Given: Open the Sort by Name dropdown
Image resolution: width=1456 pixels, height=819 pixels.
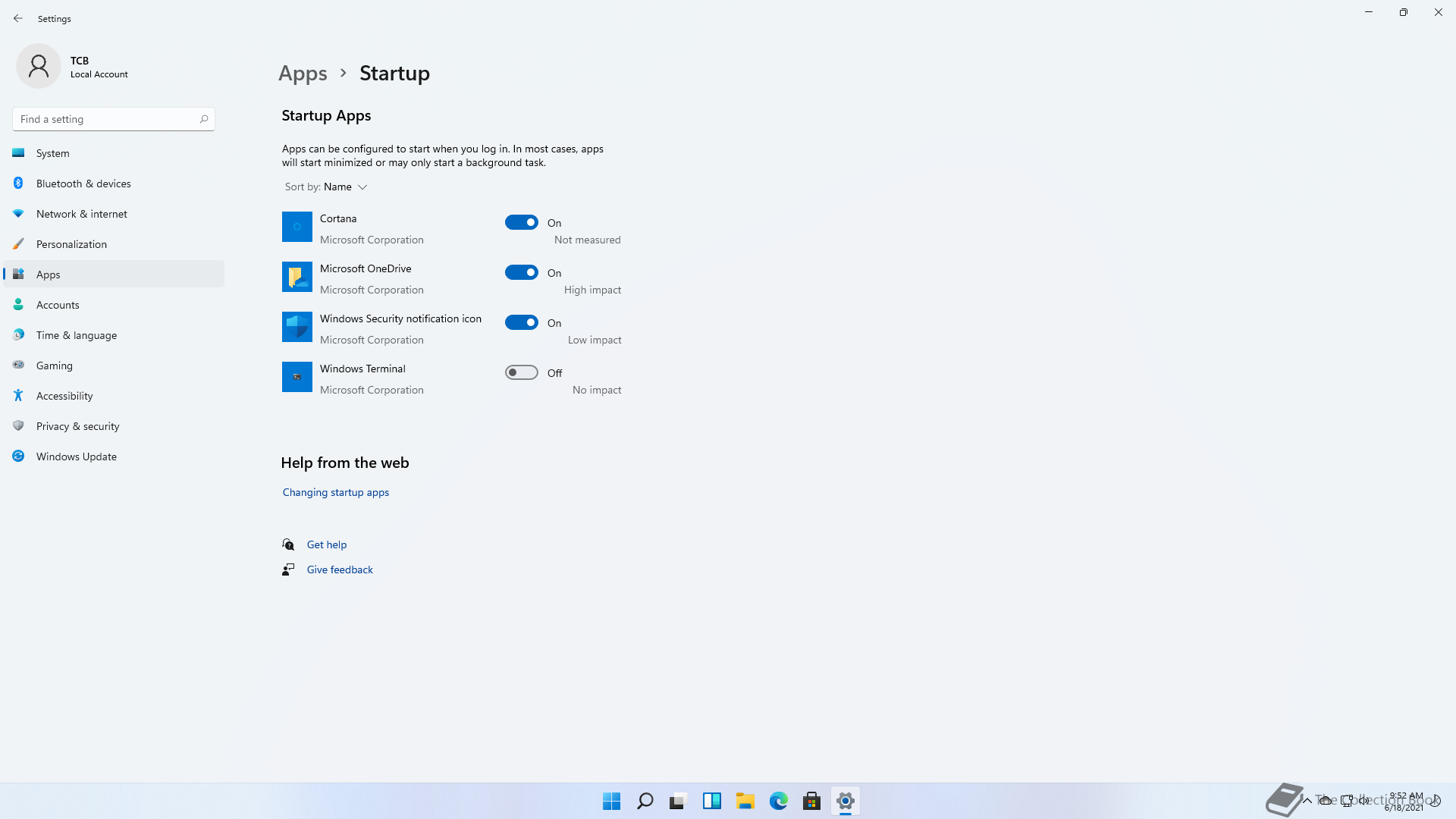Looking at the screenshot, I should pyautogui.click(x=326, y=187).
